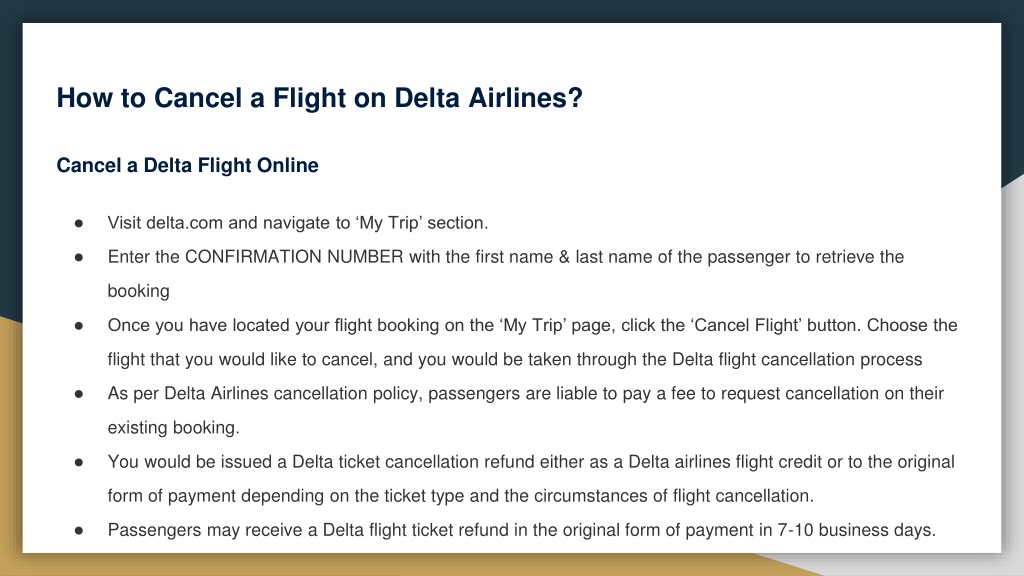The height and width of the screenshot is (576, 1024).
Task: Click the 'Visit delta.com' bullet line
Action: [298, 223]
